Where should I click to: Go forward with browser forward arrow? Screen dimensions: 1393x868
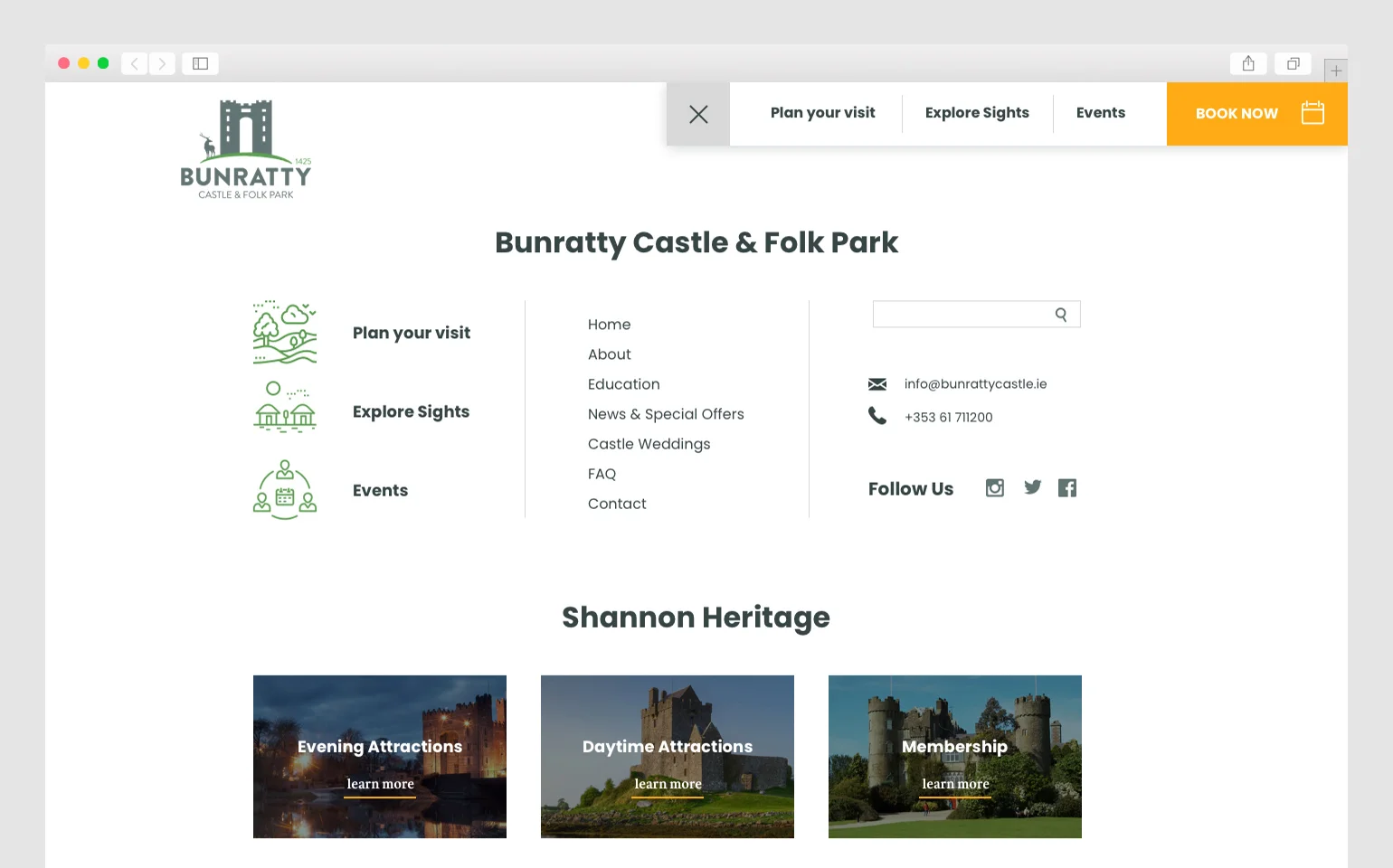[x=162, y=63]
